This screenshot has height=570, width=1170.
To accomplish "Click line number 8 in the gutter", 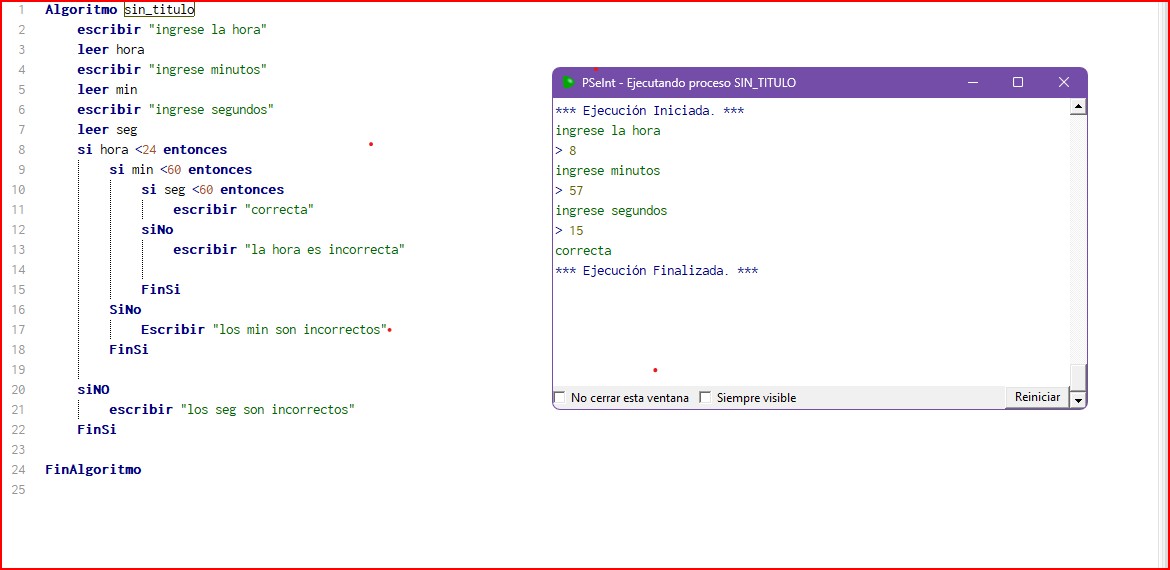I will (21, 150).
